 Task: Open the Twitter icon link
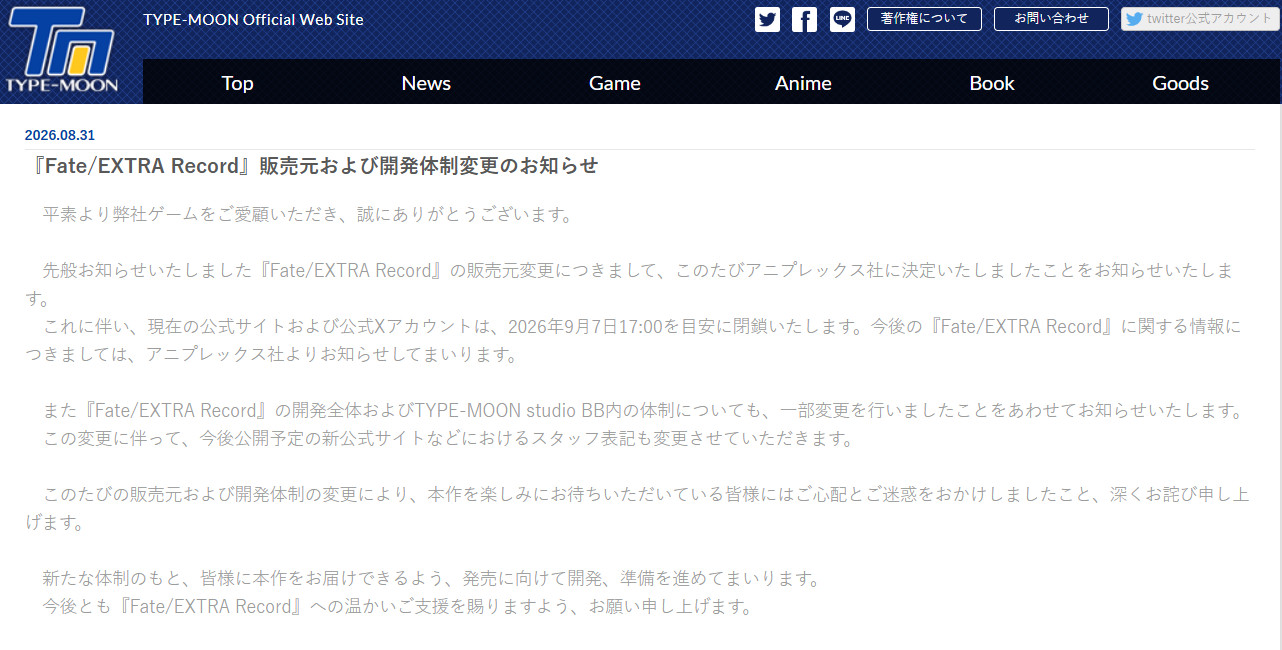point(767,19)
